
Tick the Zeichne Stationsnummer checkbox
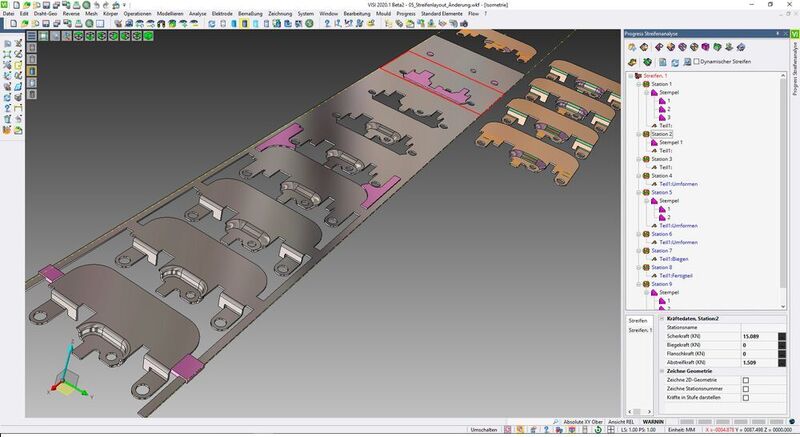coord(745,389)
